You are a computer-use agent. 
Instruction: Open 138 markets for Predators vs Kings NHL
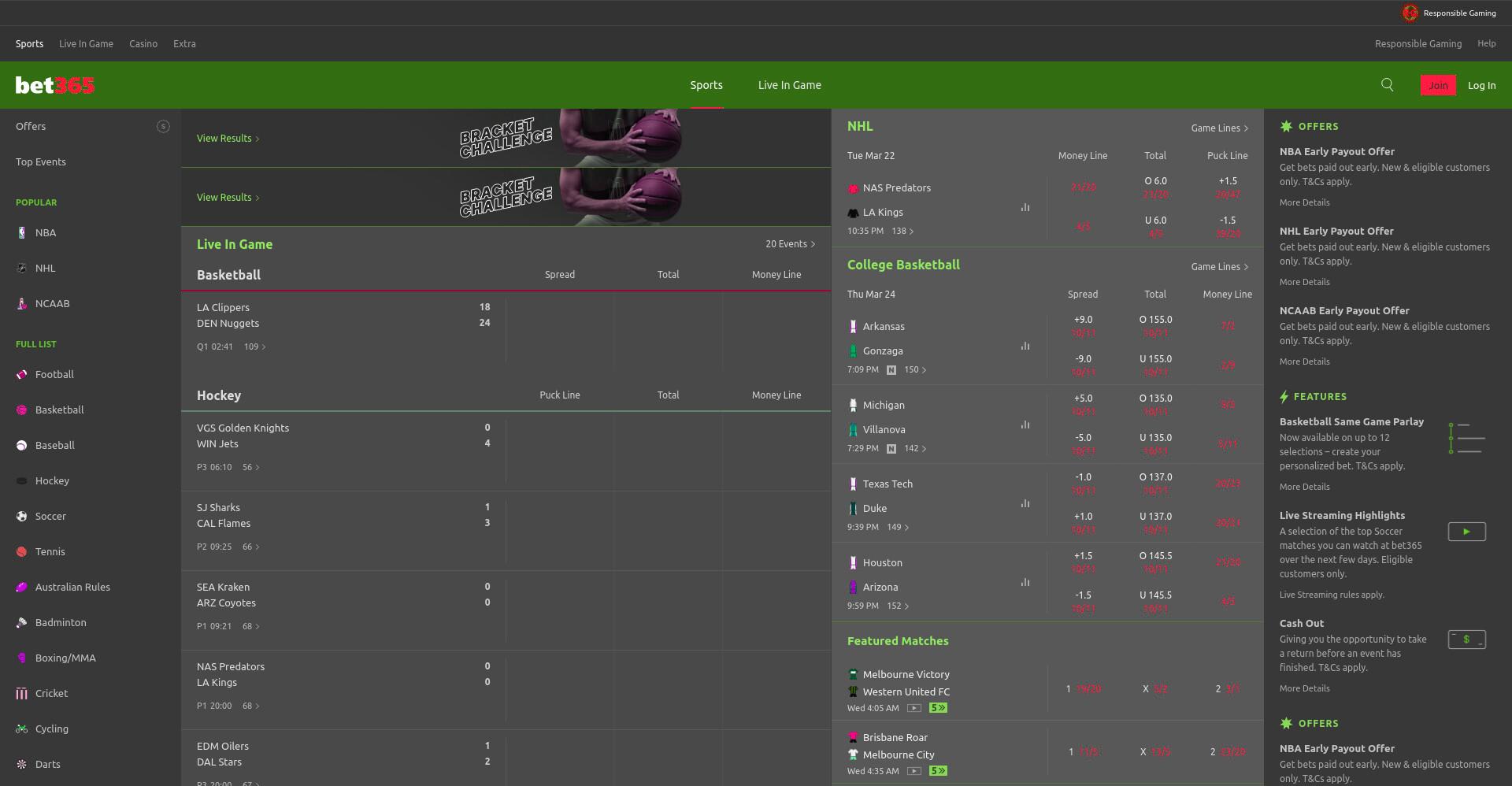click(x=902, y=231)
